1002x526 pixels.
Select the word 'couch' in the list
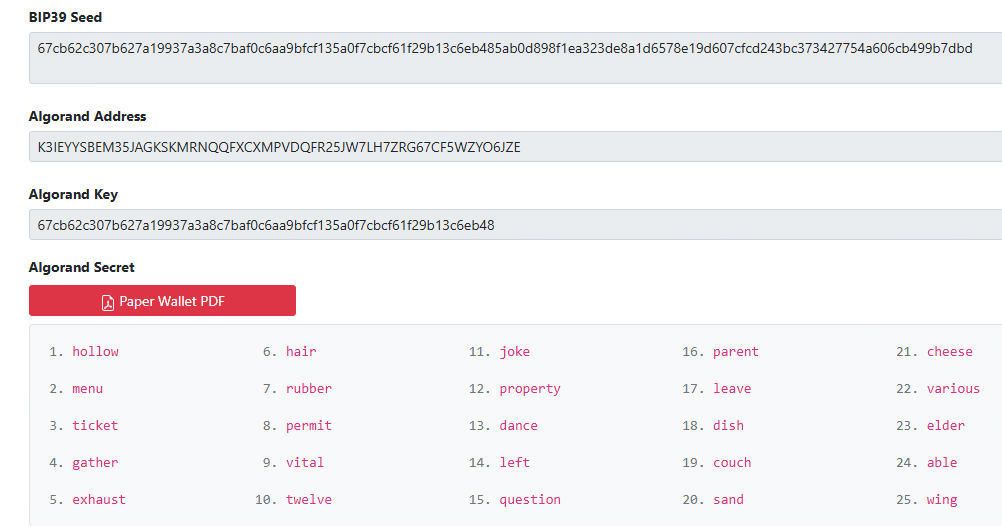pyautogui.click(x=732, y=462)
